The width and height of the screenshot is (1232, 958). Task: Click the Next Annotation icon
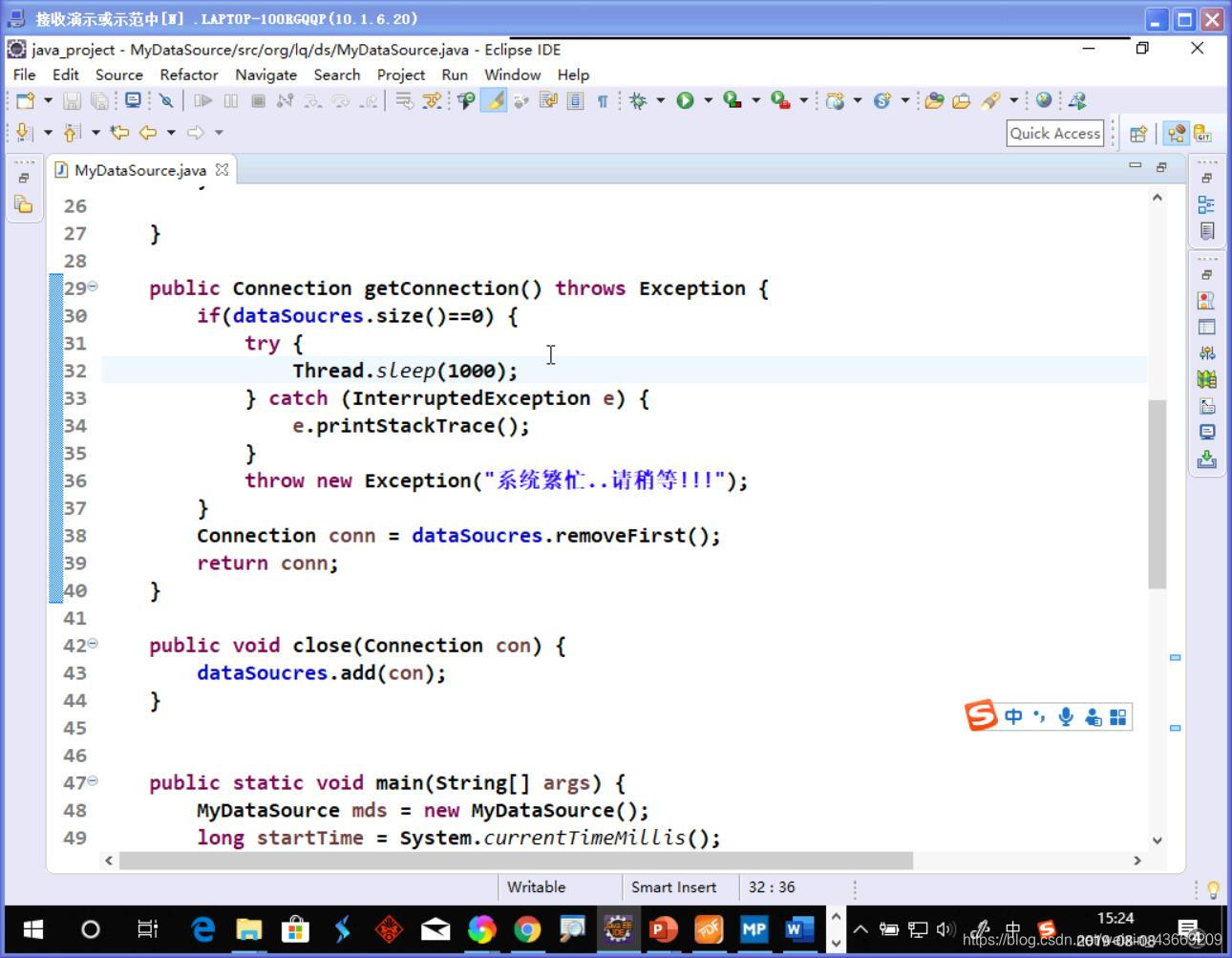point(25,133)
